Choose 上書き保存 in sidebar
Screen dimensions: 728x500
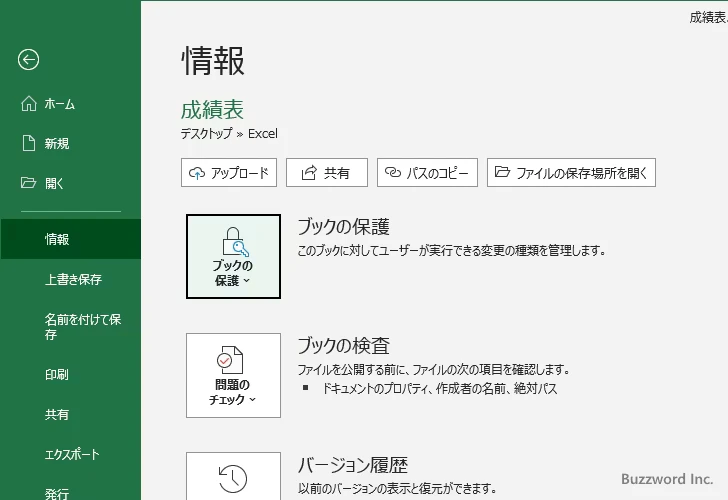pos(71,279)
